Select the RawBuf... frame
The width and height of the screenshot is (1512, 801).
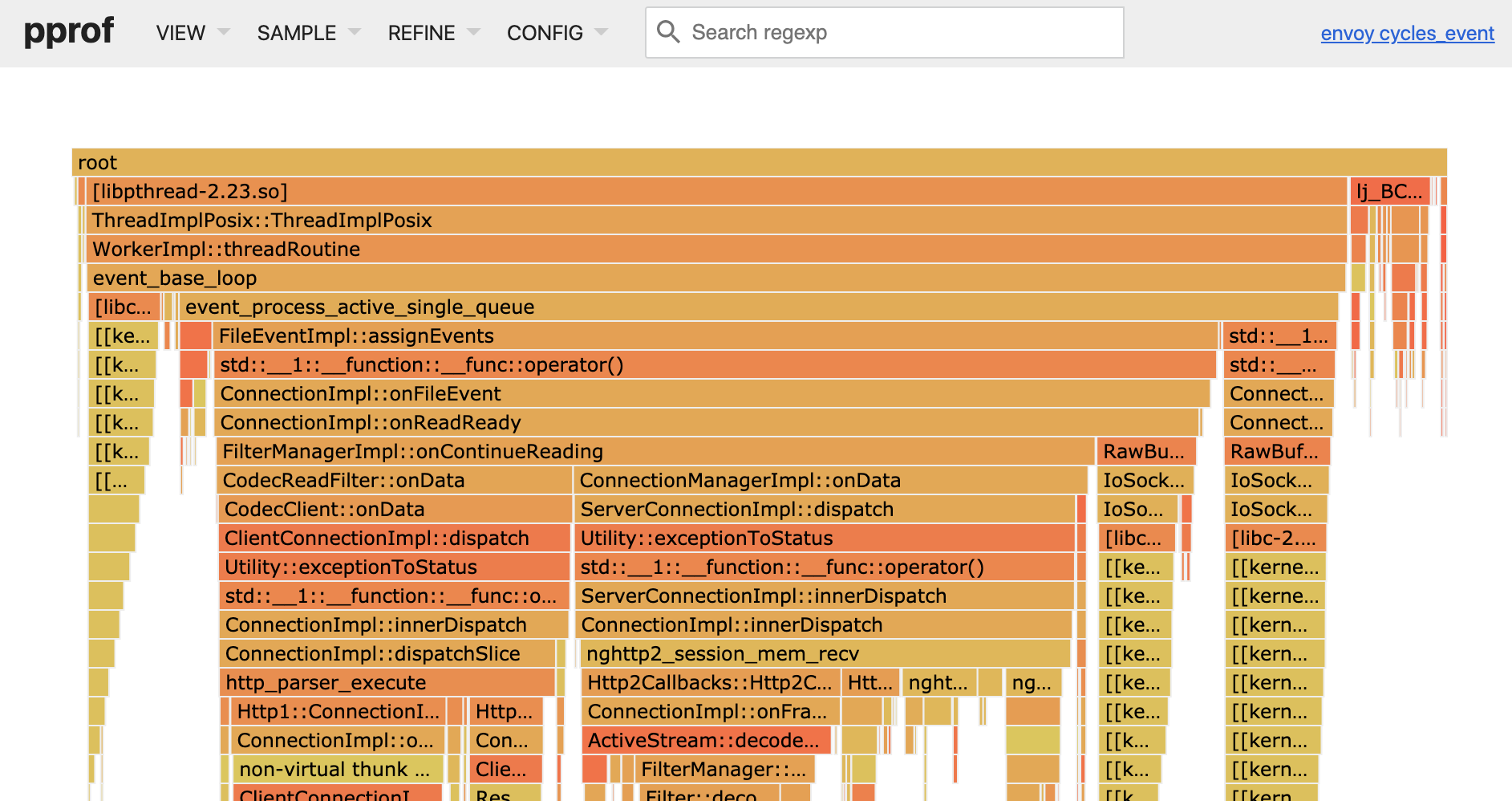pyautogui.click(x=1277, y=451)
